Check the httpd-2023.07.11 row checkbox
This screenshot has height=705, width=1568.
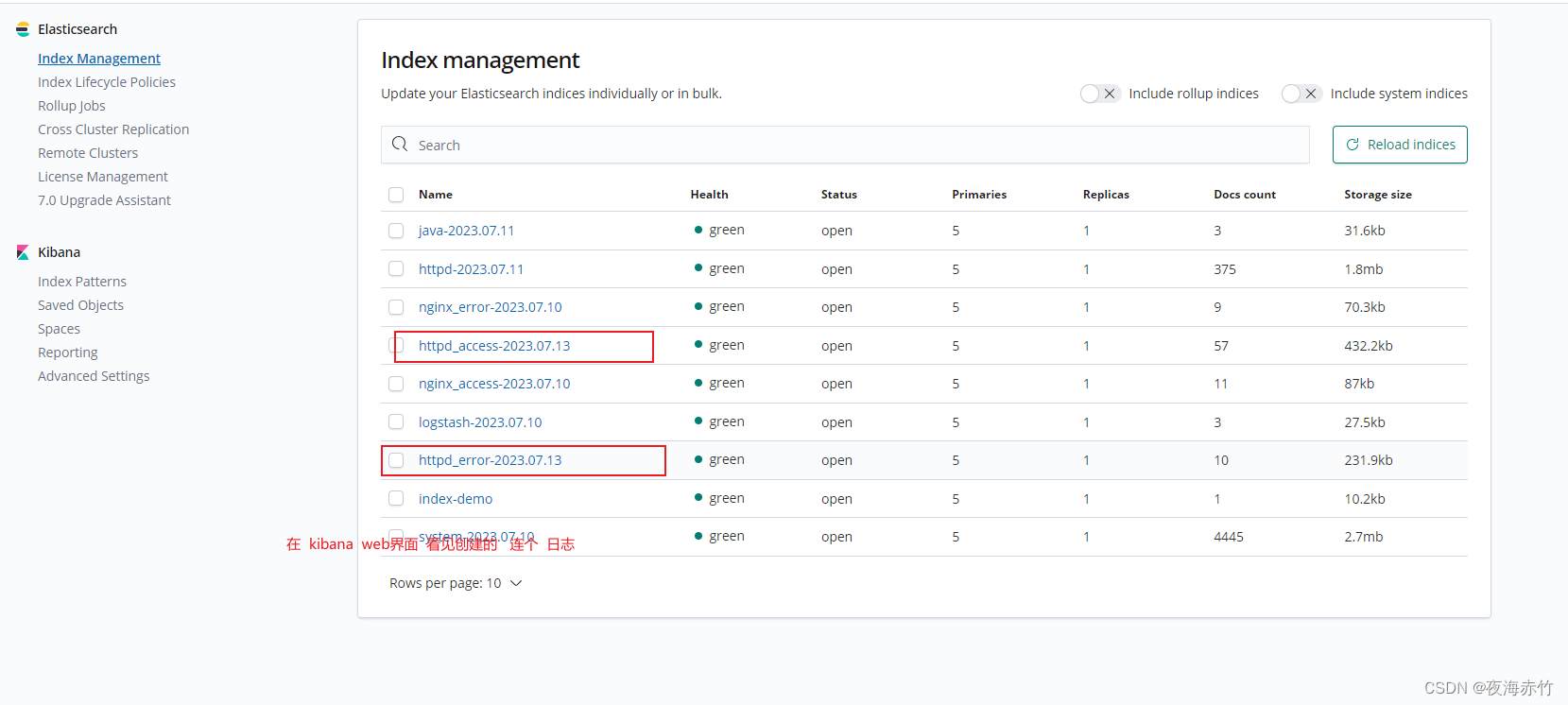coord(396,269)
